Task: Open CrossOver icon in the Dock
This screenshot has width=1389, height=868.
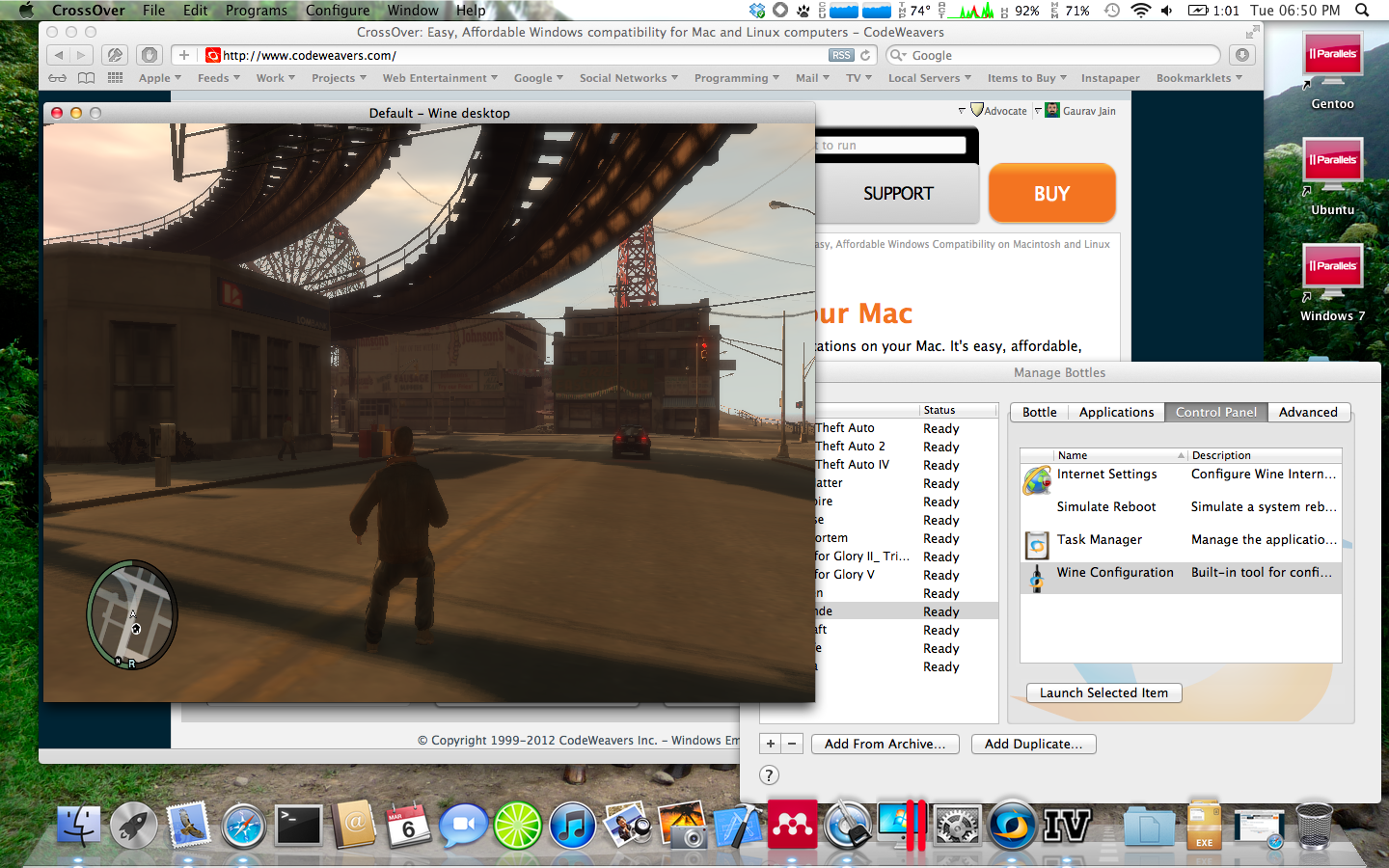Action: pyautogui.click(x=1013, y=826)
